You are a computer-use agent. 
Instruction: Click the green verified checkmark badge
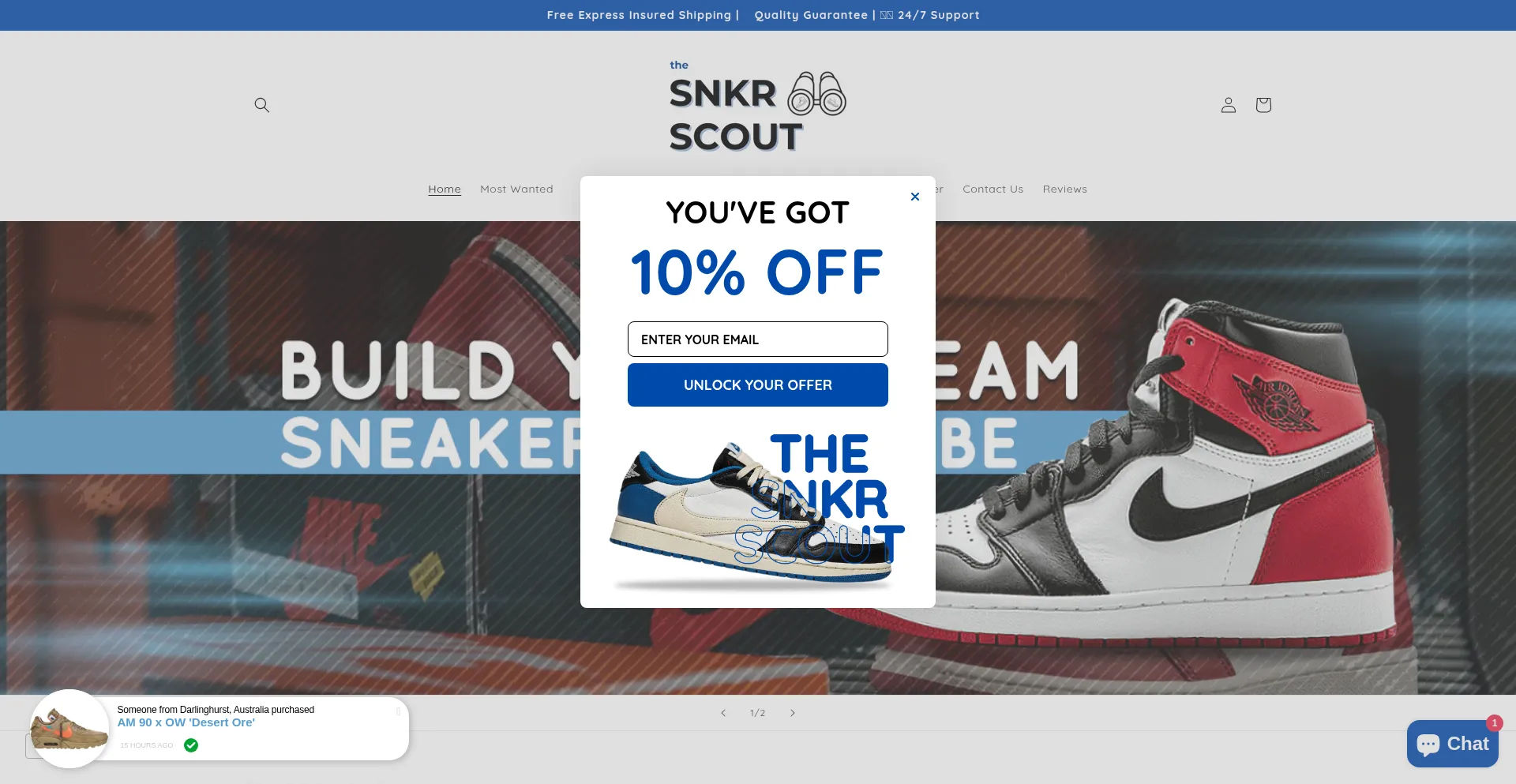pos(191,745)
